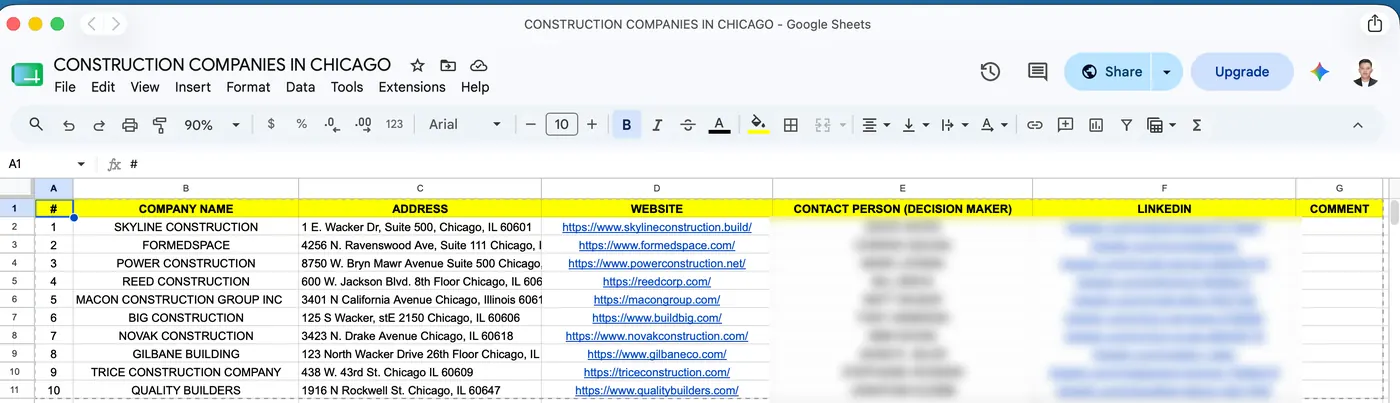Open the gilbaneco.com link
This screenshot has width=1400, height=403.
coord(657,354)
